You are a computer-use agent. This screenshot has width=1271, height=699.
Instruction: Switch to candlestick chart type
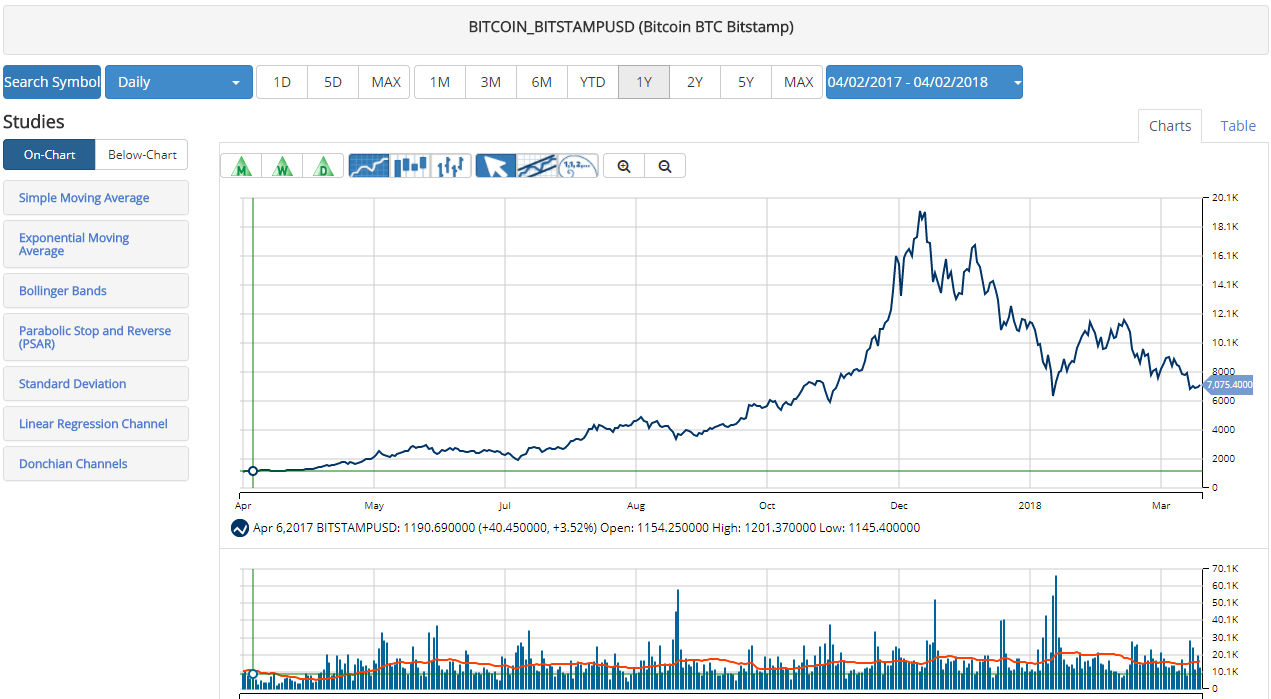pos(411,166)
